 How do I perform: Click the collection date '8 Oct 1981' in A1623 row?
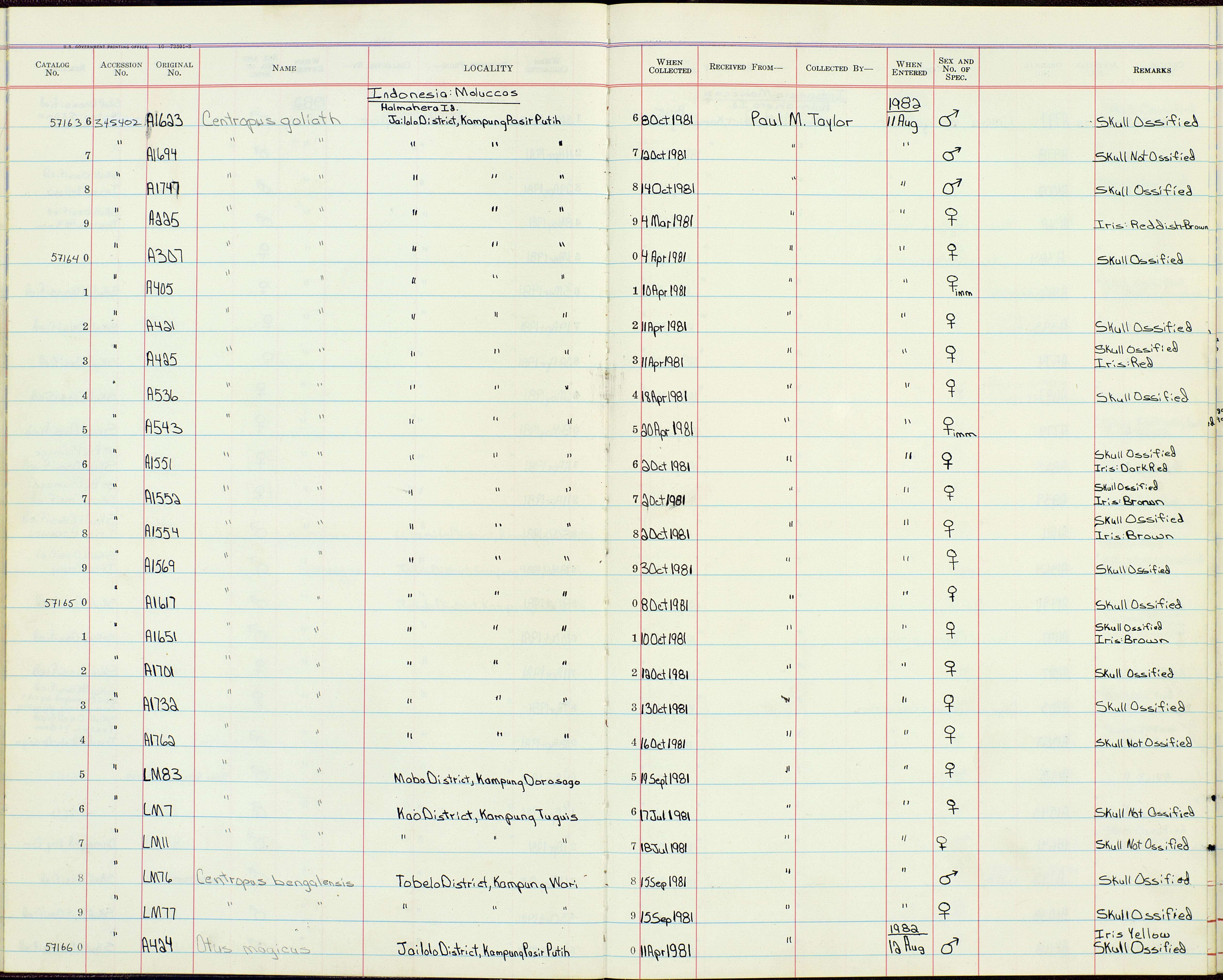pos(668,120)
